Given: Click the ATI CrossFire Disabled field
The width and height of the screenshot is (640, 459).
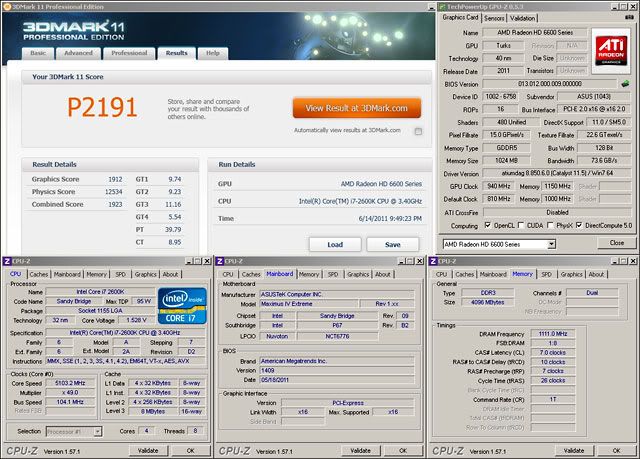Looking at the screenshot, I should (x=557, y=212).
